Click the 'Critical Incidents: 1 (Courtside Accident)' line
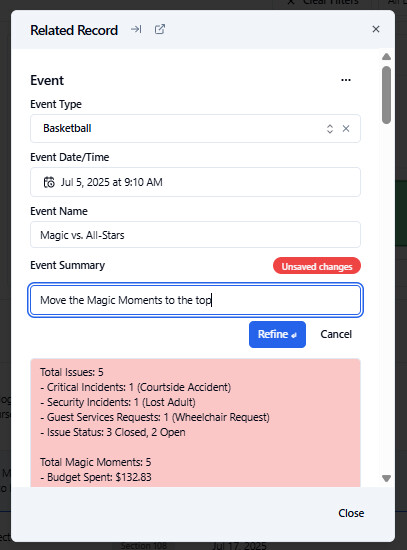The height and width of the screenshot is (550, 407). click(x=135, y=387)
